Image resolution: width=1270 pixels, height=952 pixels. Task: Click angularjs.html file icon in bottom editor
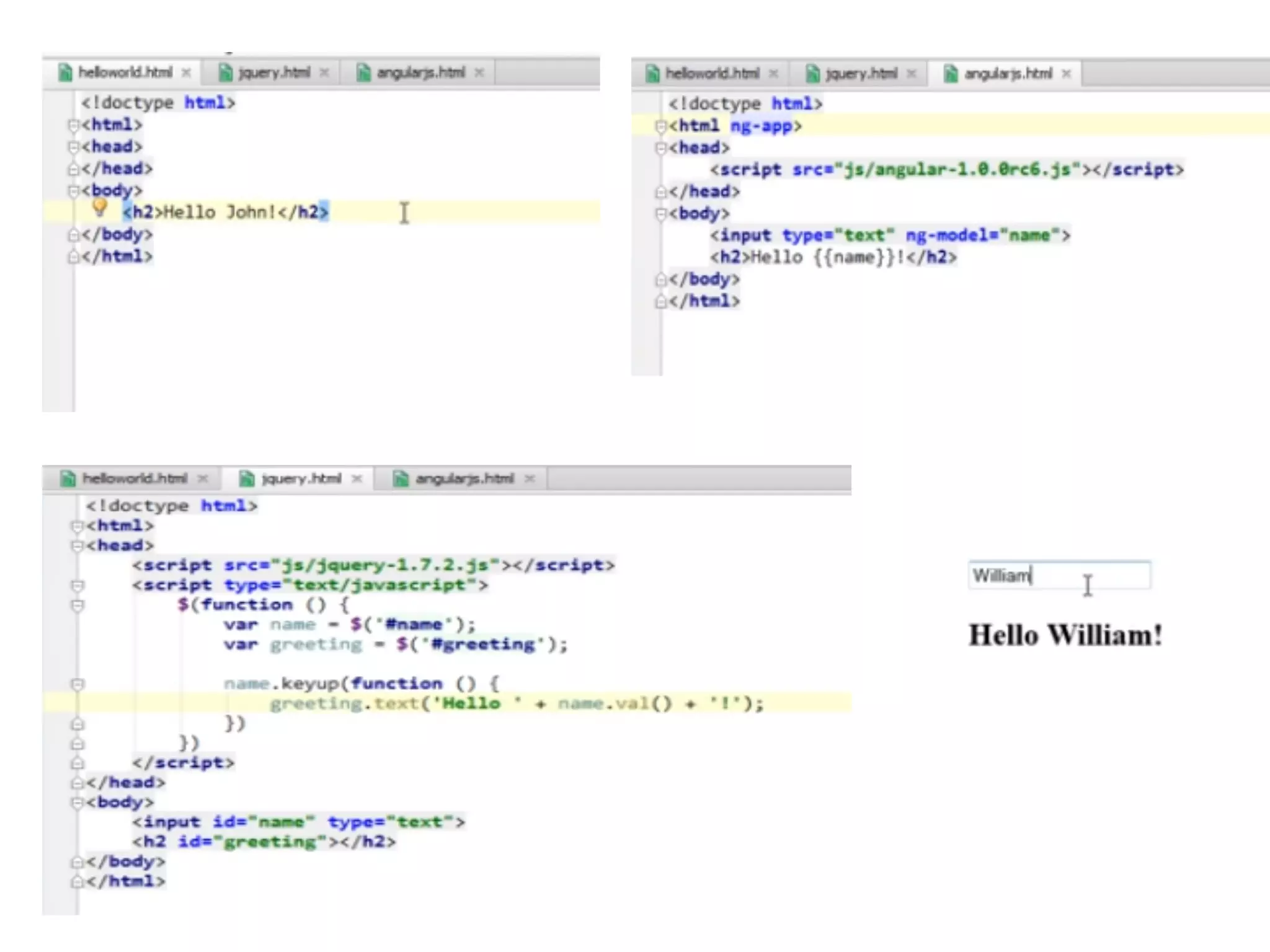pyautogui.click(x=401, y=478)
